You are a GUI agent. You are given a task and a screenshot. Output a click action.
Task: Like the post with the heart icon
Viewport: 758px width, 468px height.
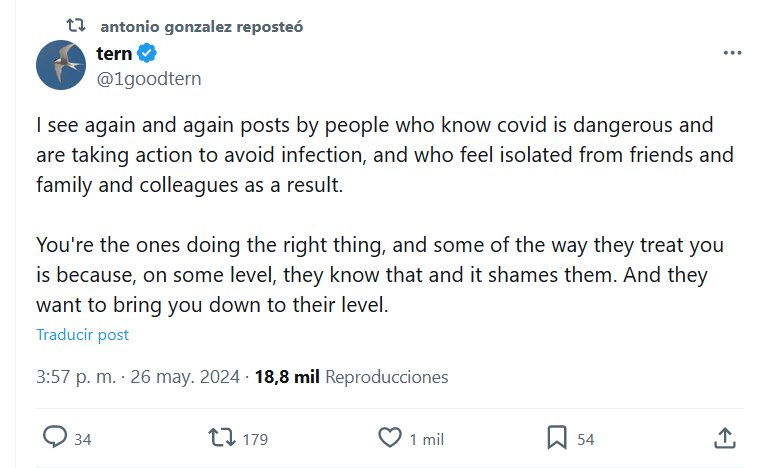point(390,437)
